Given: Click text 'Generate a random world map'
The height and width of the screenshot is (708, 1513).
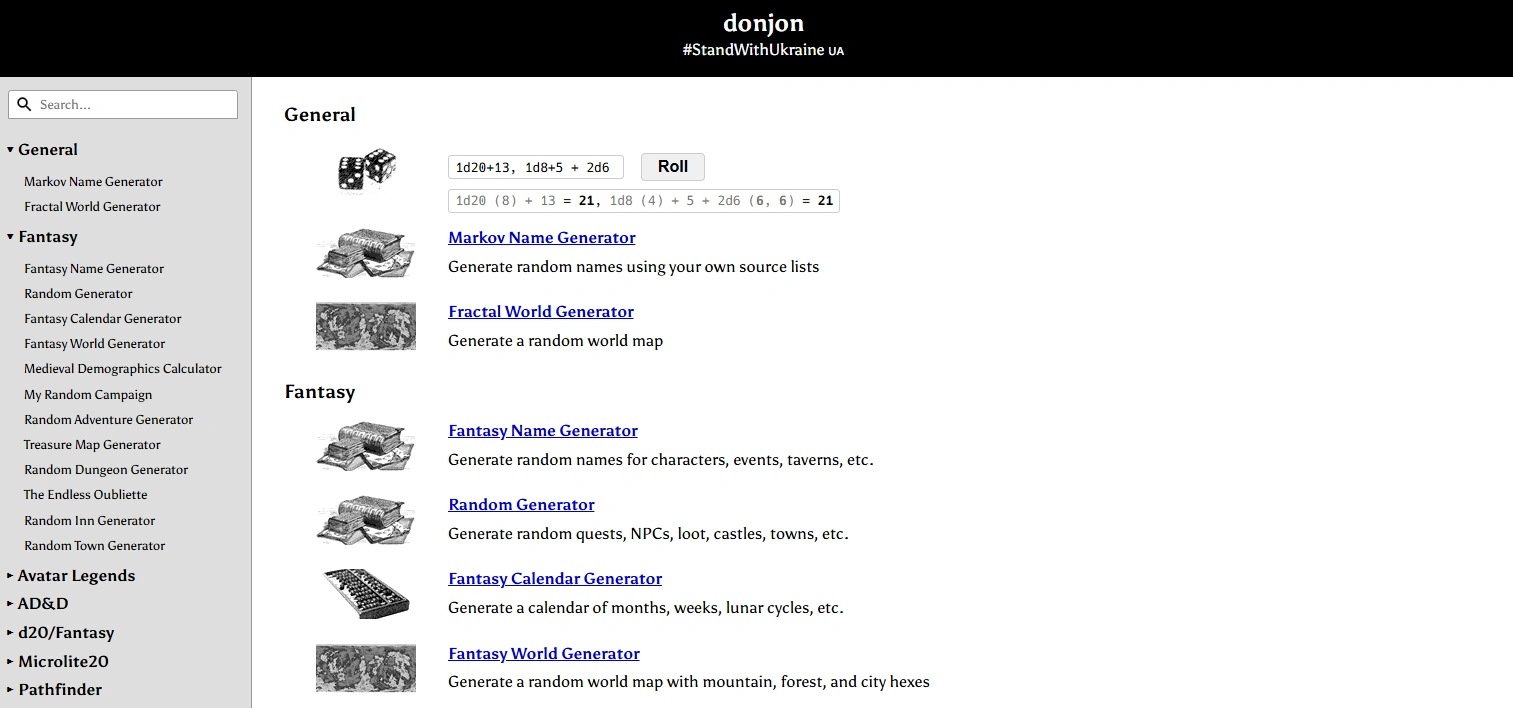Looking at the screenshot, I should (555, 341).
